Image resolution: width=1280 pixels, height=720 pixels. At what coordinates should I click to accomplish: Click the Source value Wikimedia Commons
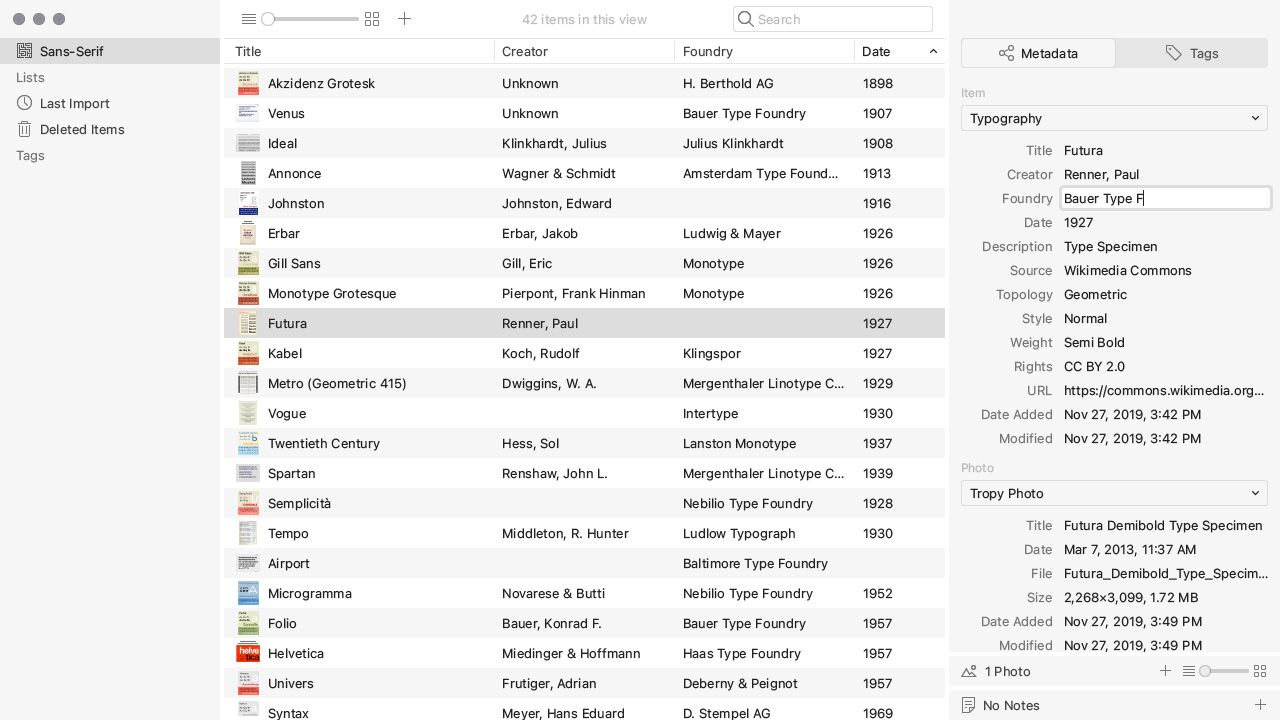pyautogui.click(x=1128, y=270)
